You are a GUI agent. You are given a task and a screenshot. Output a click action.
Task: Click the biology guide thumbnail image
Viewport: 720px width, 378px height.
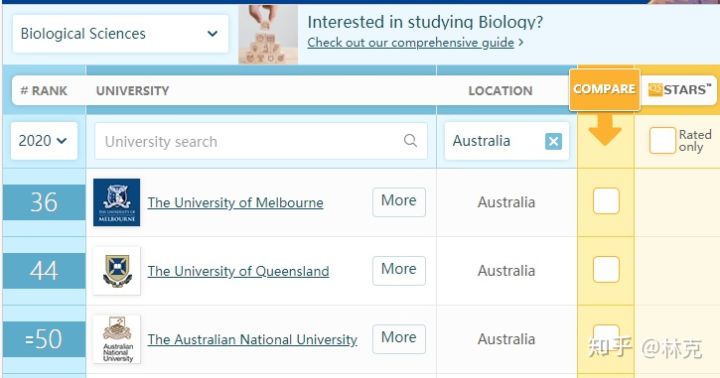point(268,34)
